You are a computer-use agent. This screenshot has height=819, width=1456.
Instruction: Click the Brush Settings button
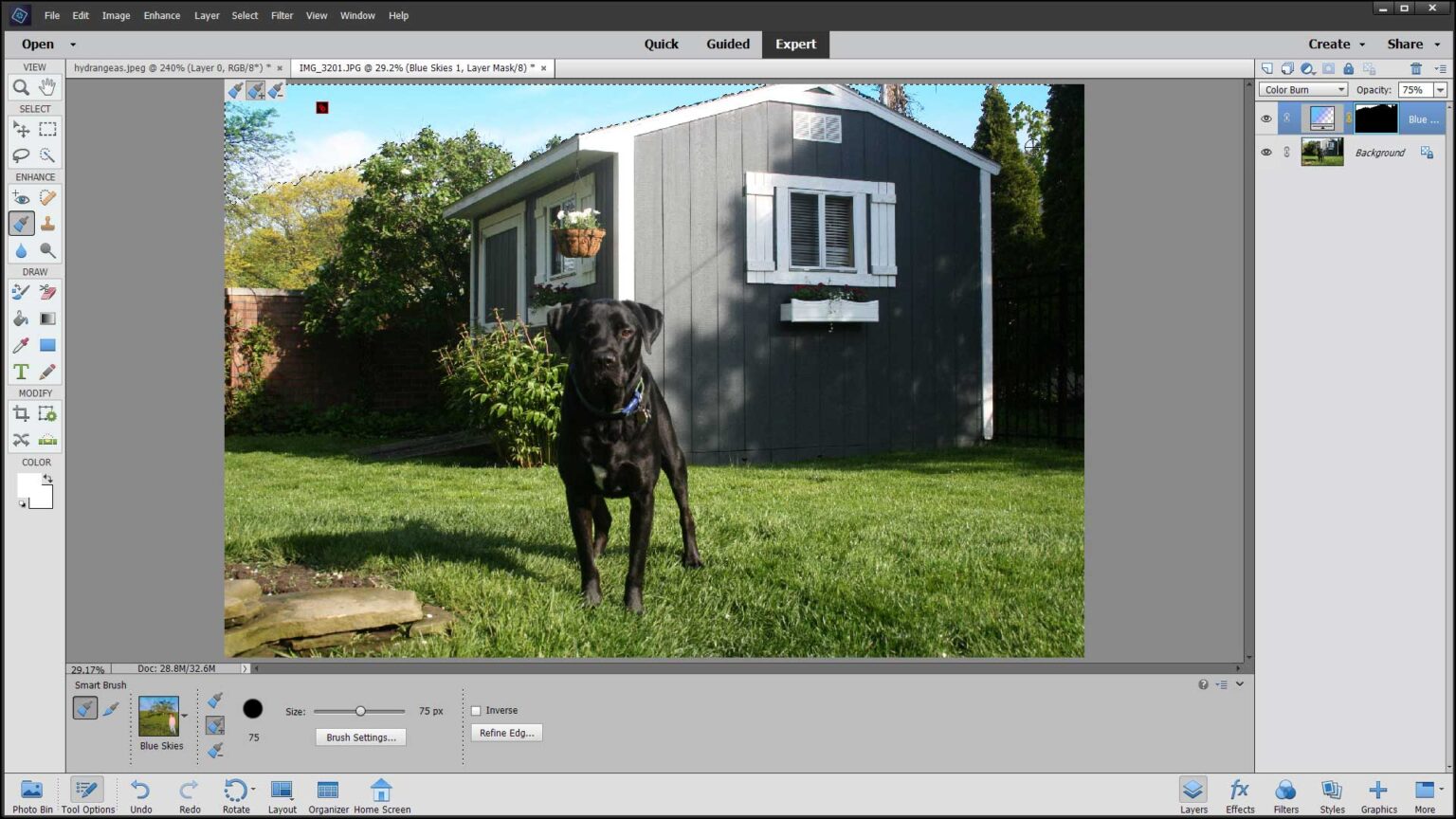tap(361, 737)
